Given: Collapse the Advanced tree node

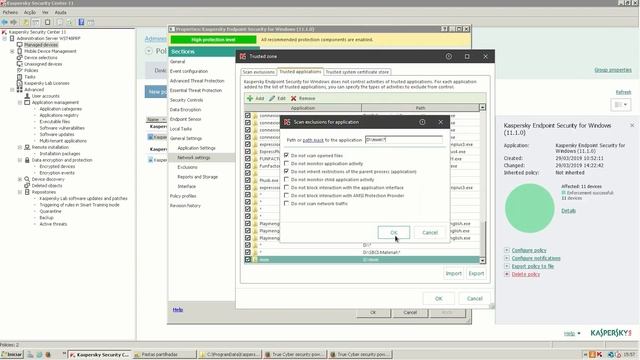Looking at the screenshot, I should point(12,89).
